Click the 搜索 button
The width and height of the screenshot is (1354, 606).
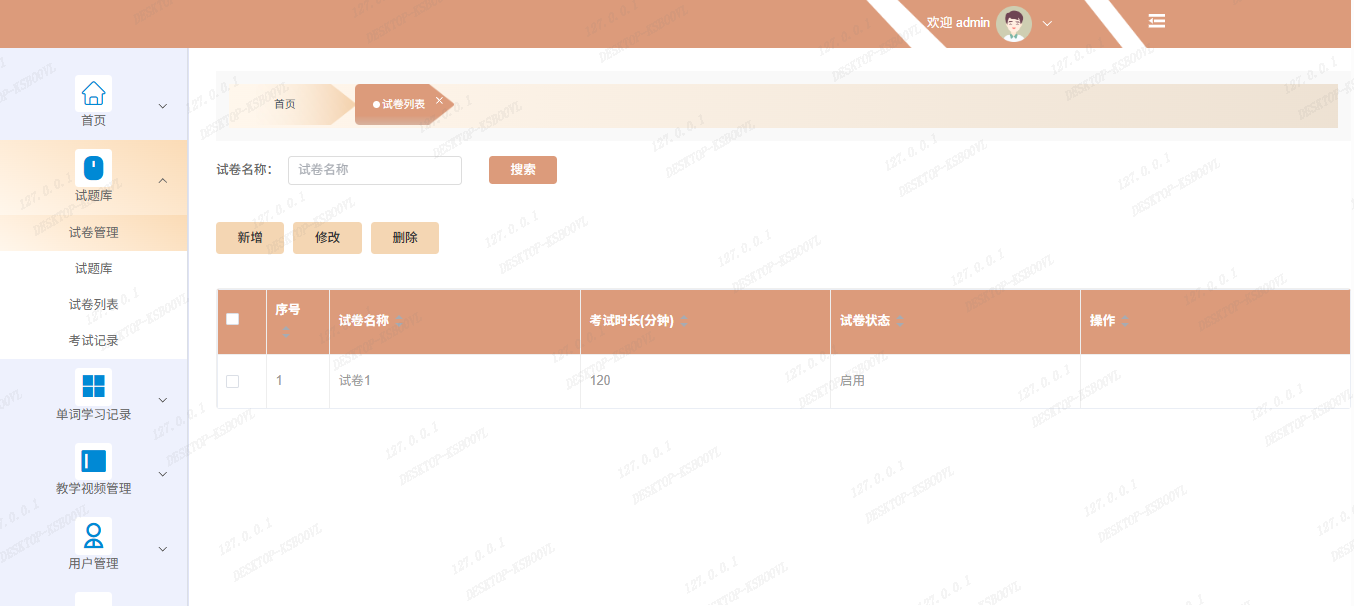click(x=522, y=170)
